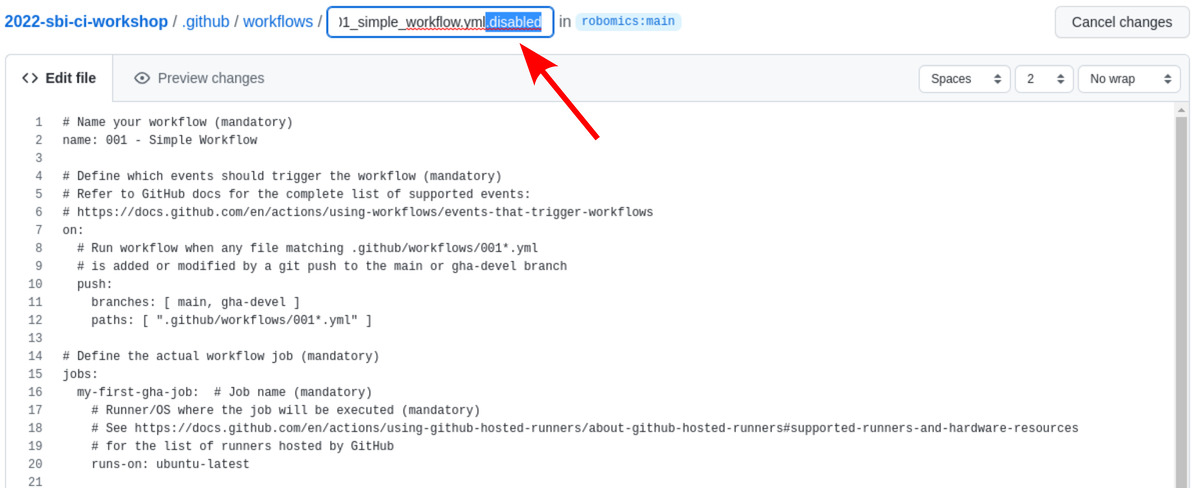The height and width of the screenshot is (488, 1200).
Task: Click the 'jobs:' line in the editor
Action: [x=80, y=374]
